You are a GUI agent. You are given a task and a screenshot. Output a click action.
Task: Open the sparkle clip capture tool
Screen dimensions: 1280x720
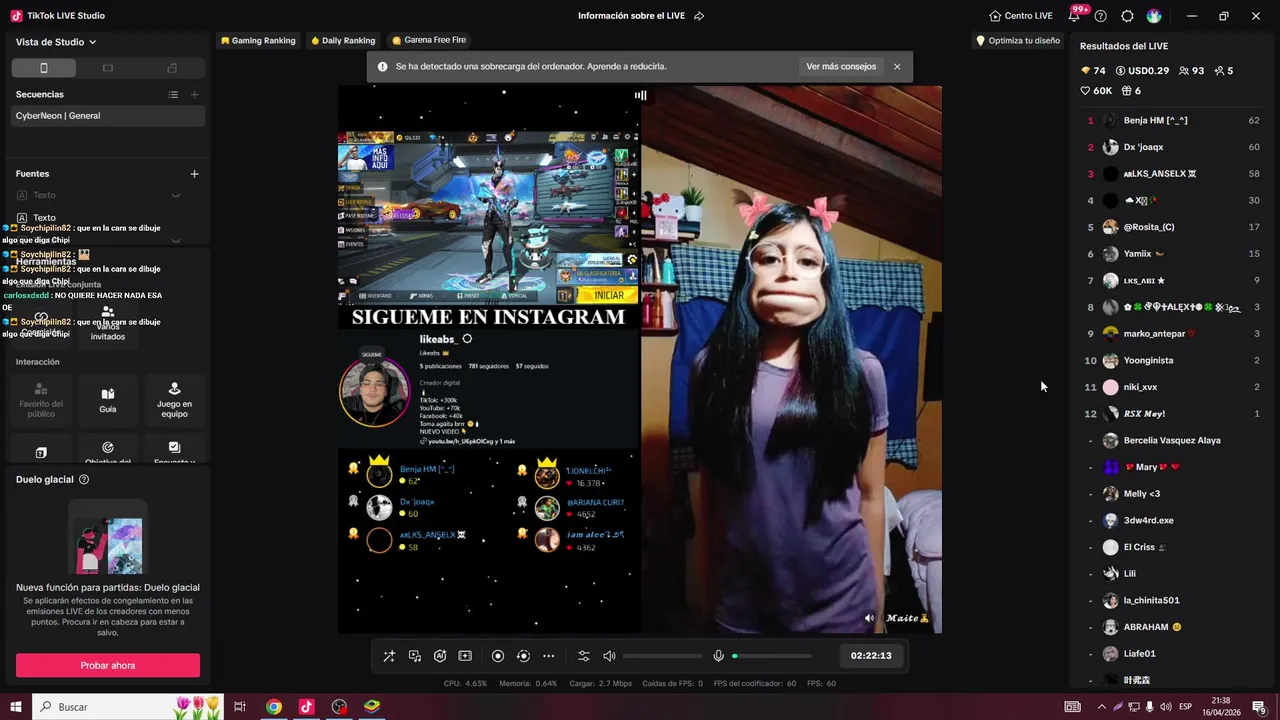pyautogui.click(x=465, y=656)
